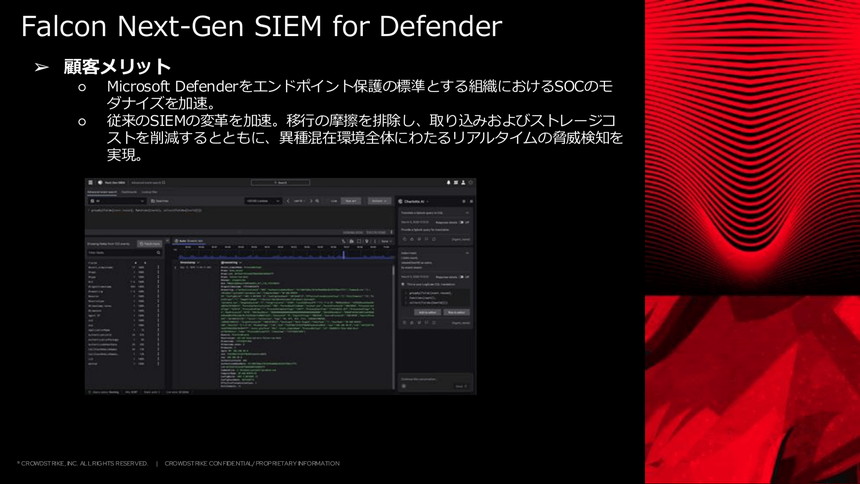Step to the previous time interval
Image resolution: width=860 pixels, height=484 pixels.
[288, 201]
